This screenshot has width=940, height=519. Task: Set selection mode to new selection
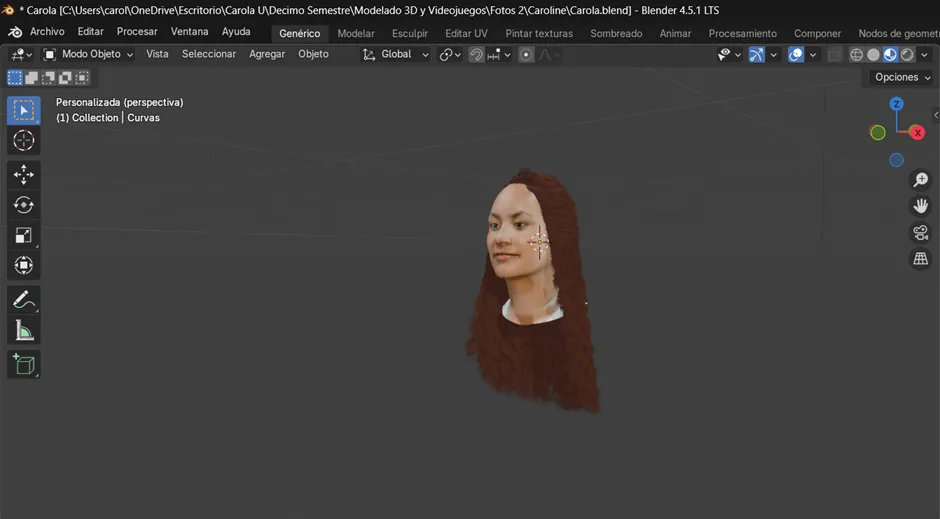point(14,77)
